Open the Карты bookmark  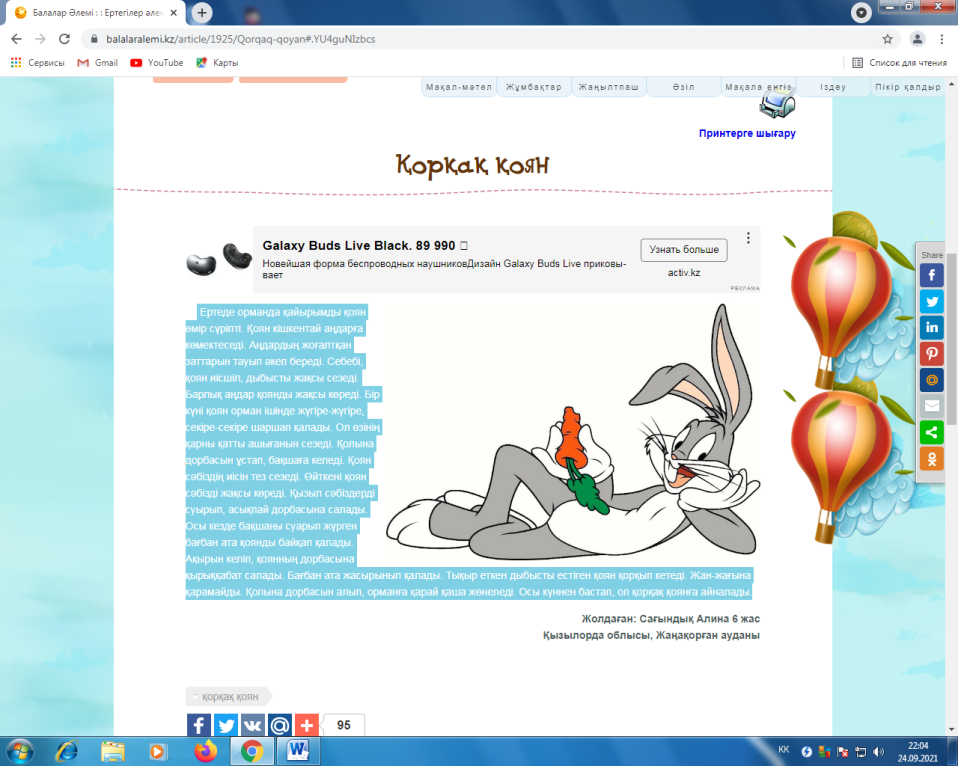tap(217, 62)
